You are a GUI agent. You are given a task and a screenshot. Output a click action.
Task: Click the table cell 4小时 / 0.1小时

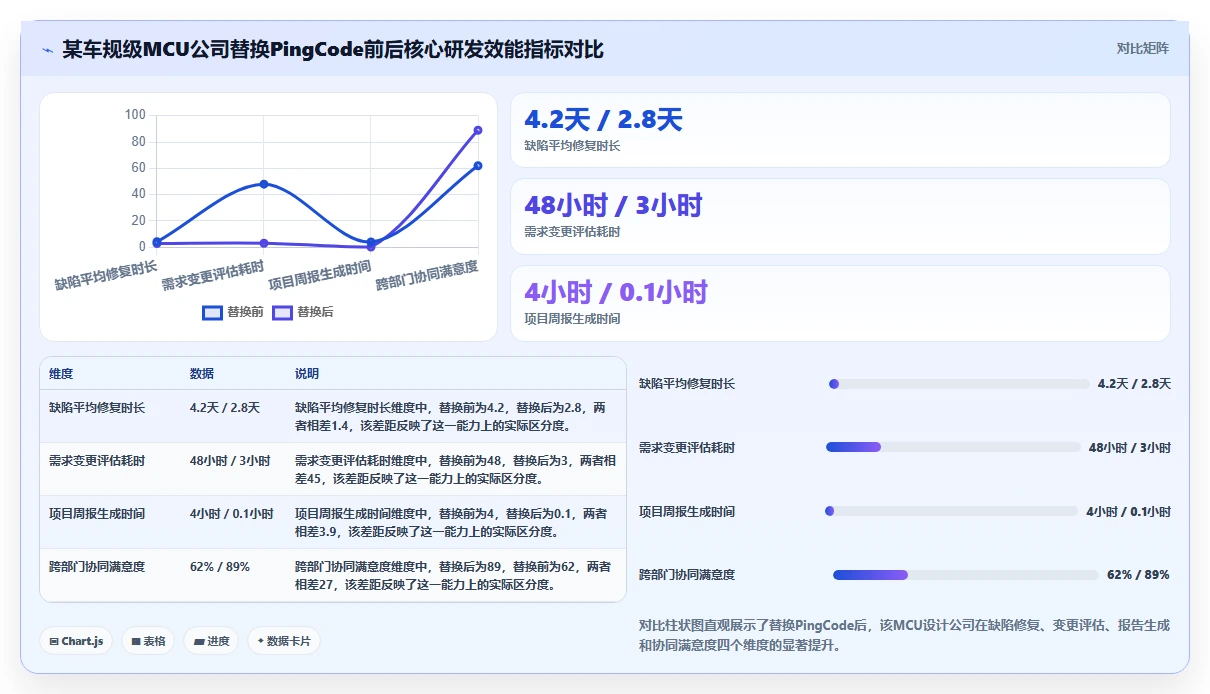232,514
